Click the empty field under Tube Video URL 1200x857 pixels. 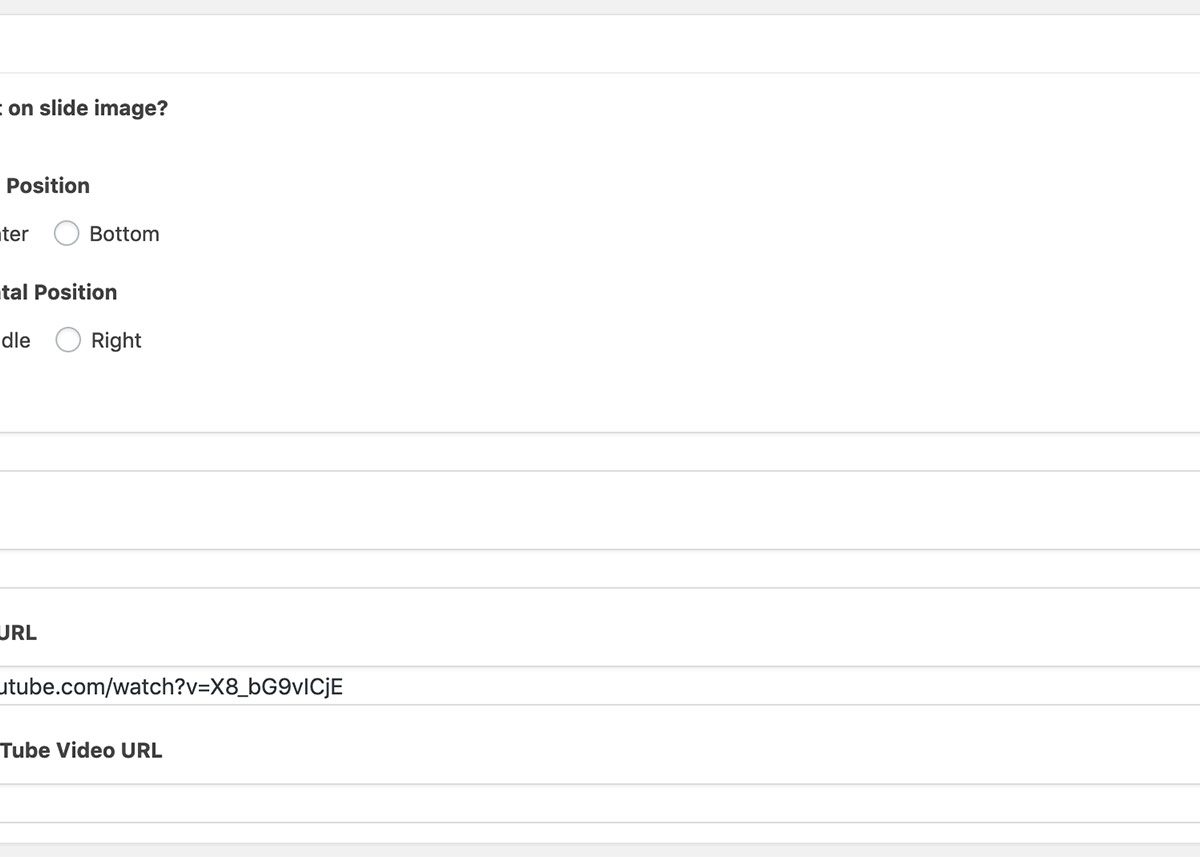(600, 803)
